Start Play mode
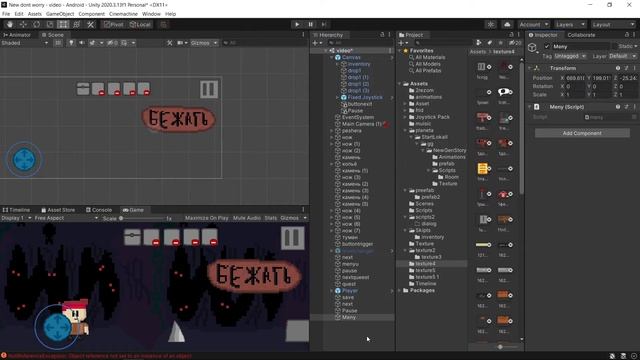Viewport: 640px width, 360px height. pyautogui.click(x=297, y=24)
